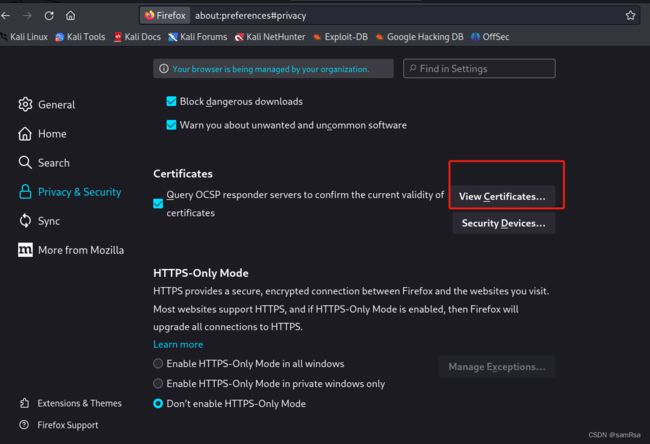This screenshot has width=650, height=444.
Task: Select Don't enable HTTPS-Only Mode radio
Action: (x=158, y=403)
